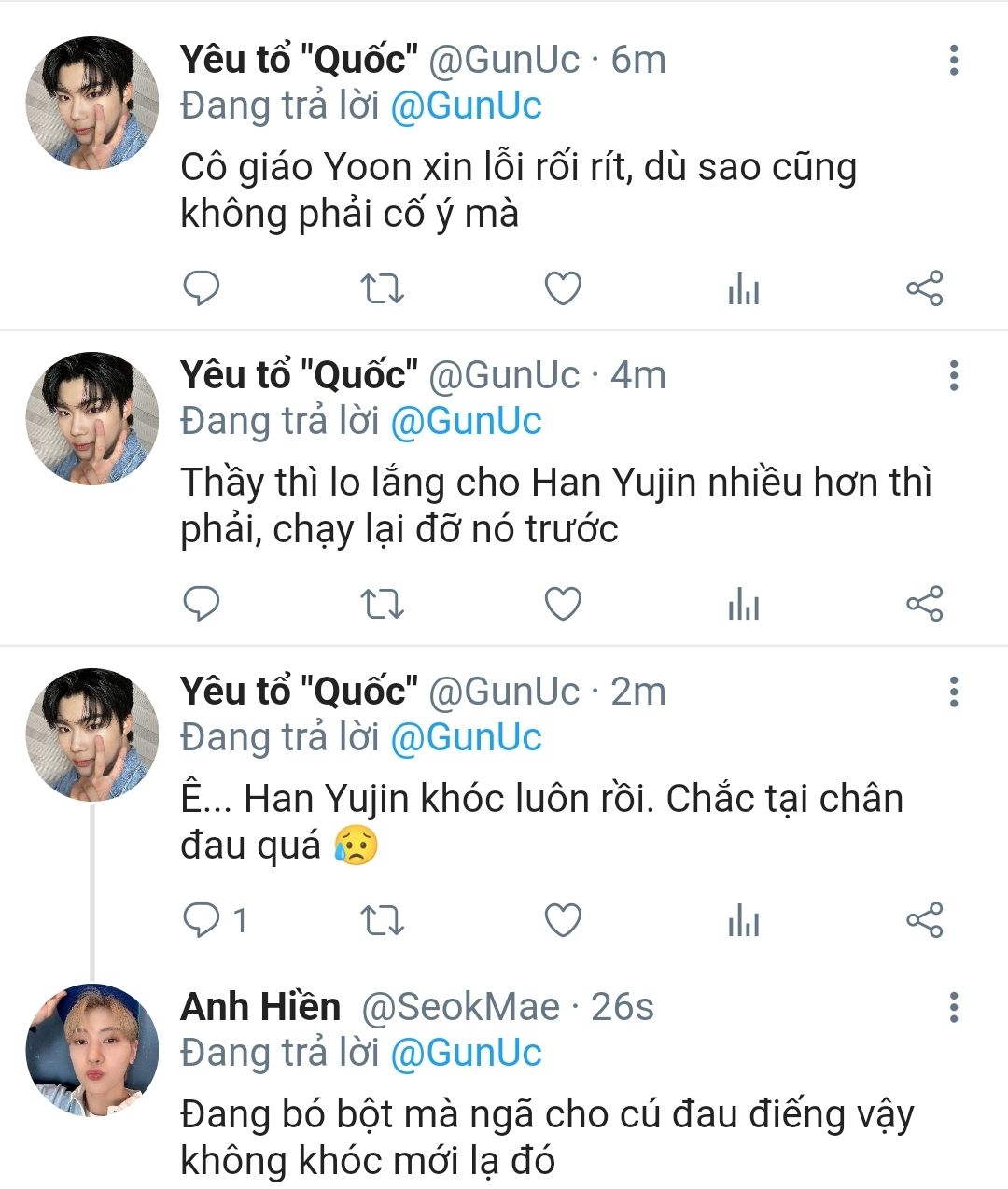The image size is (1008, 1189).
Task: Open Anh Hiền's profile picture
Action: tap(91, 1050)
